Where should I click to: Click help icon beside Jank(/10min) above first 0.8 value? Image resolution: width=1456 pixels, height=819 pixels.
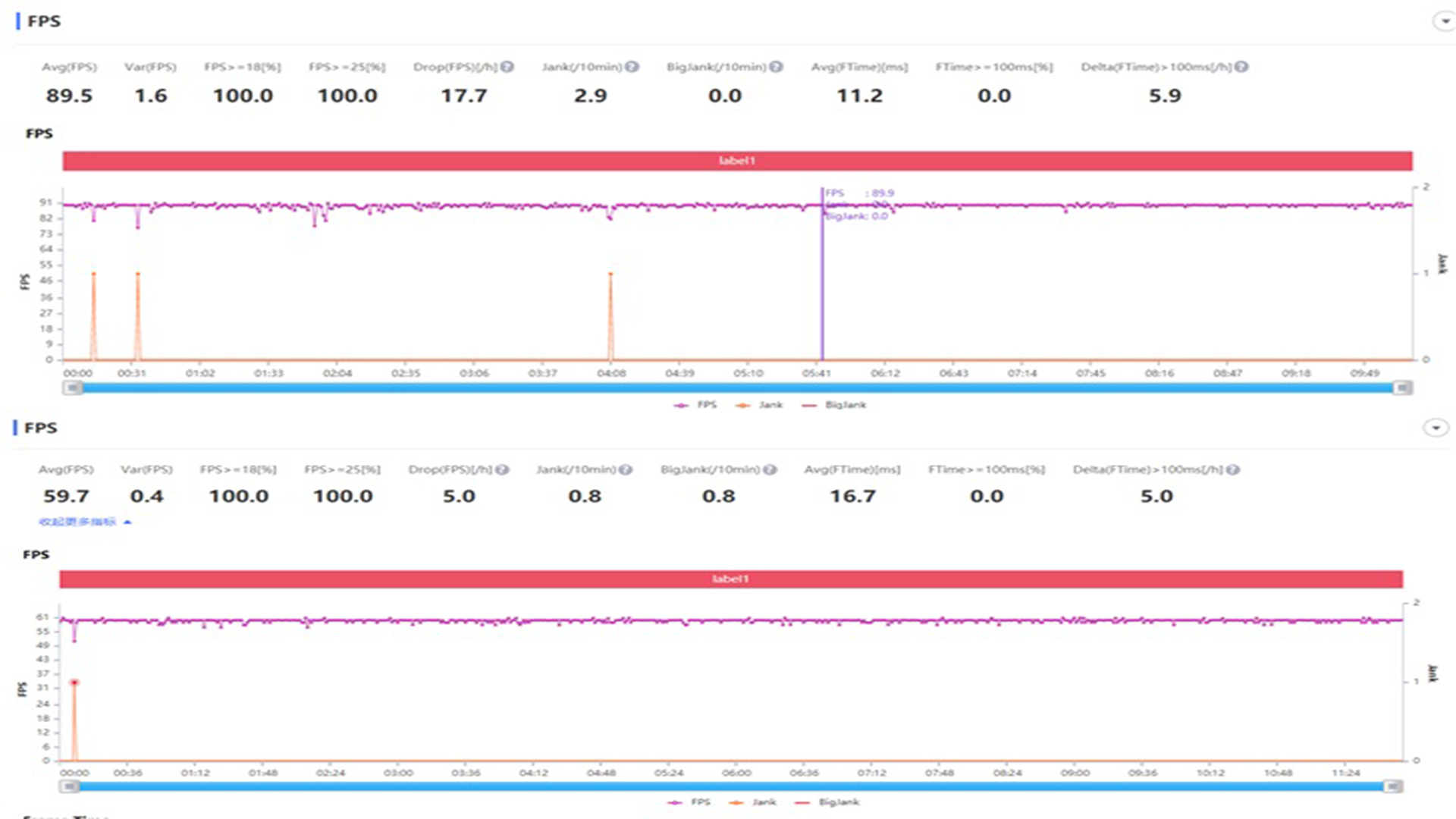pos(626,469)
